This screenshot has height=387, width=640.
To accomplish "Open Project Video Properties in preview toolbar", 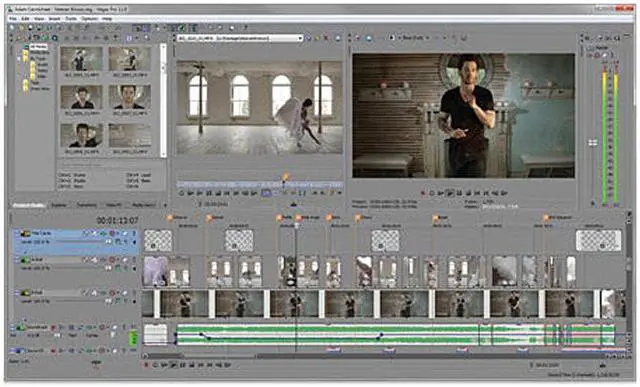I will pyautogui.click(x=357, y=38).
